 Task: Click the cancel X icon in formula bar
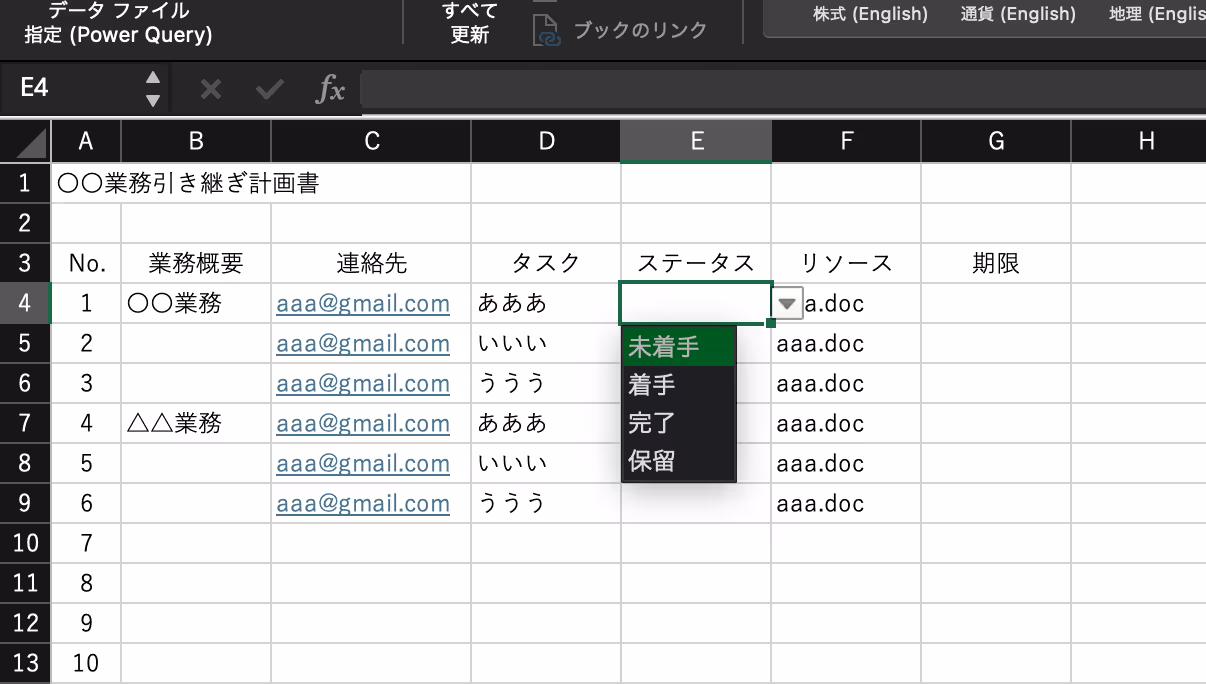click(x=210, y=89)
